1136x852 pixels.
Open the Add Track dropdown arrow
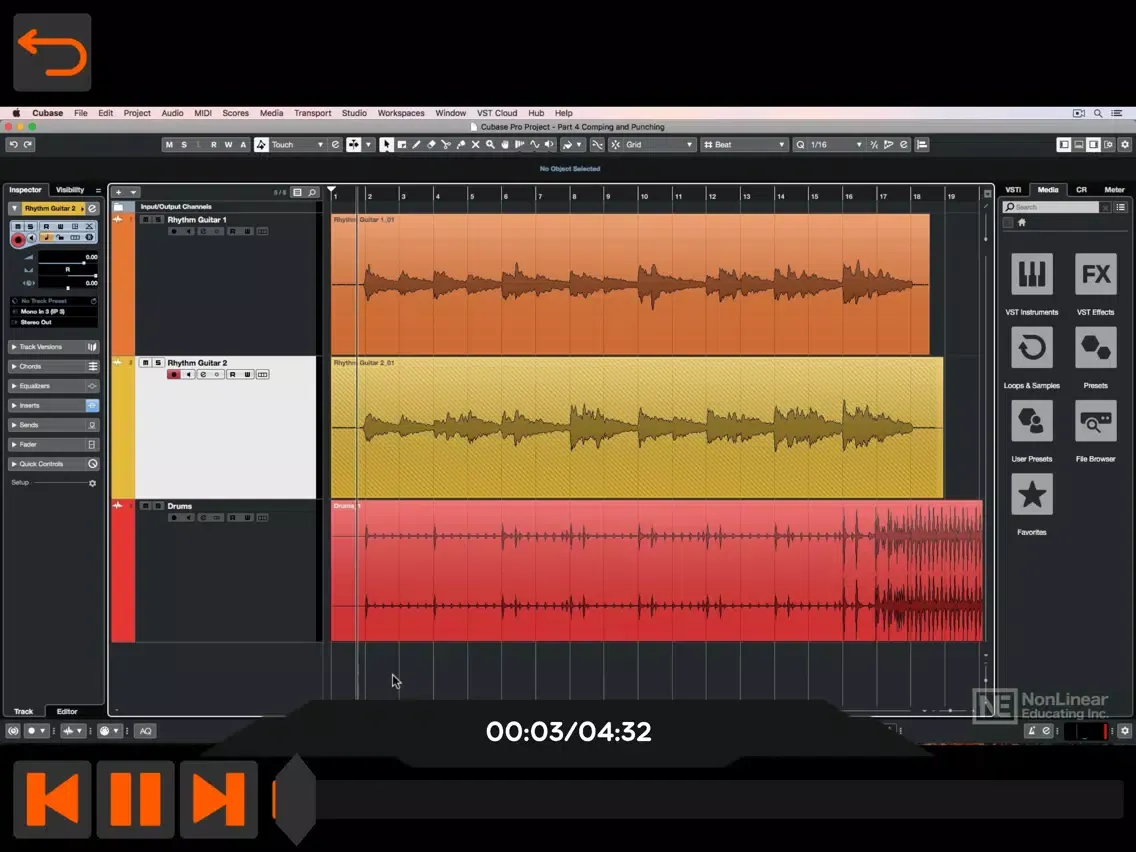click(133, 192)
